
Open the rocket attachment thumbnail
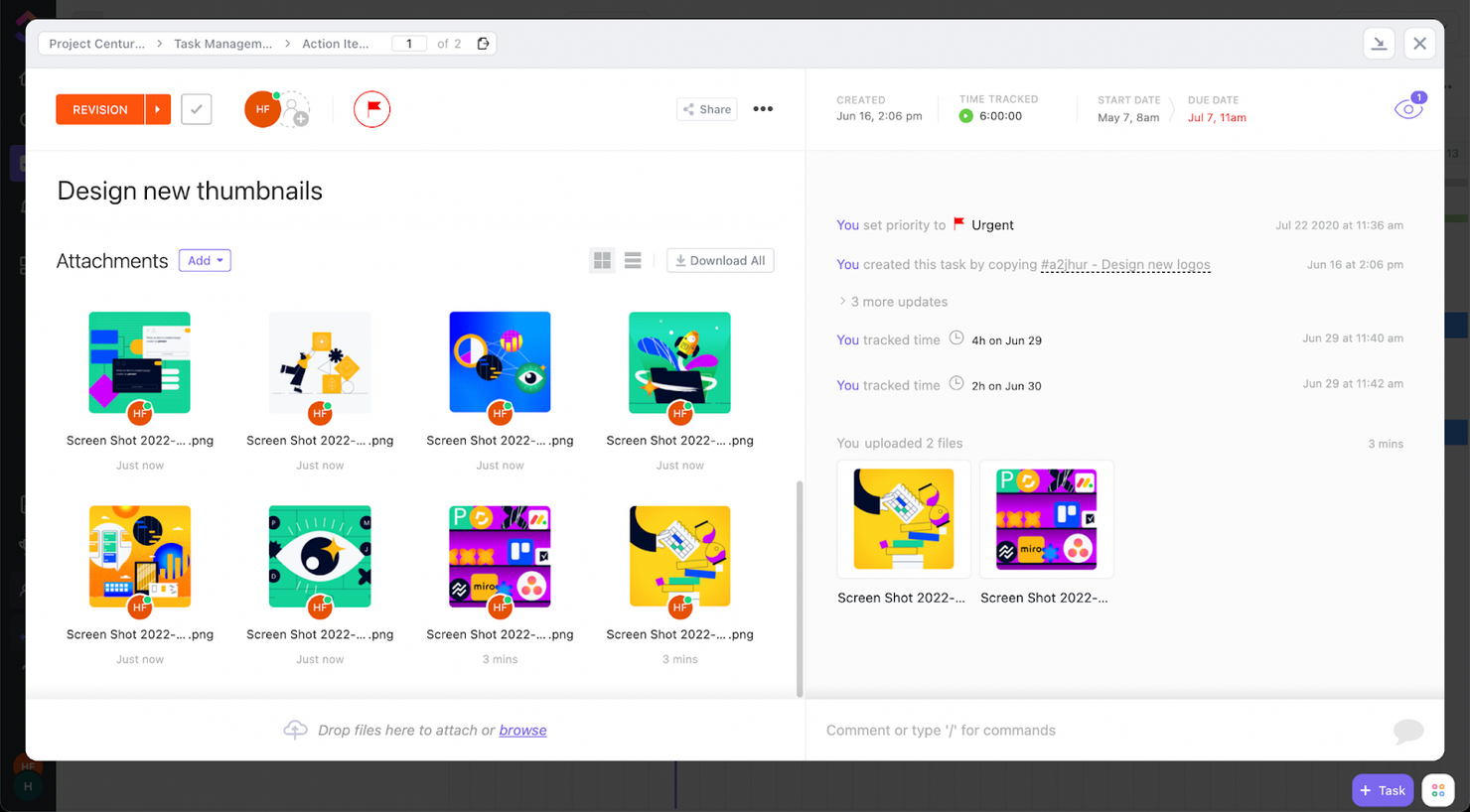point(680,362)
